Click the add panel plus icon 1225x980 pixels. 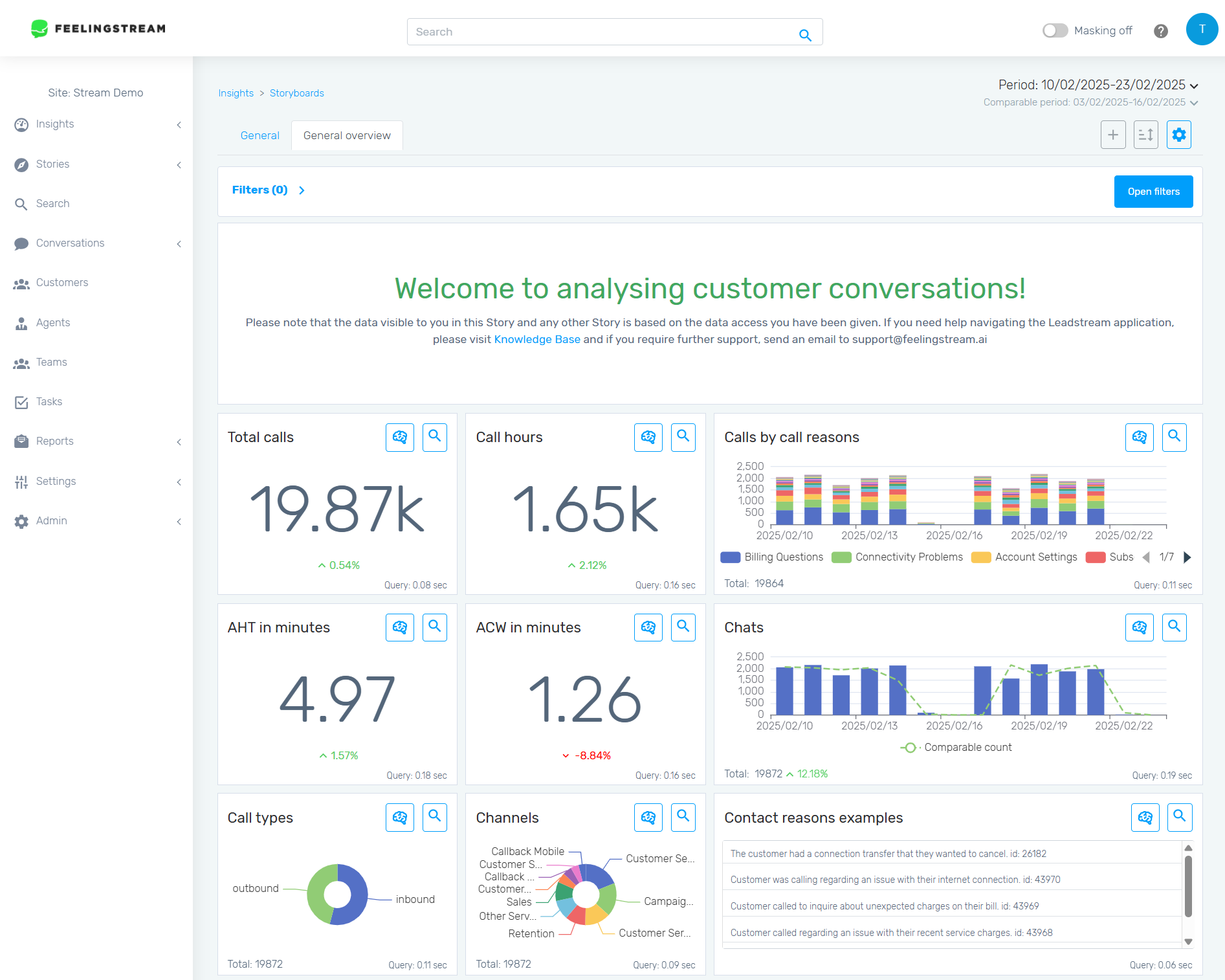point(1113,135)
